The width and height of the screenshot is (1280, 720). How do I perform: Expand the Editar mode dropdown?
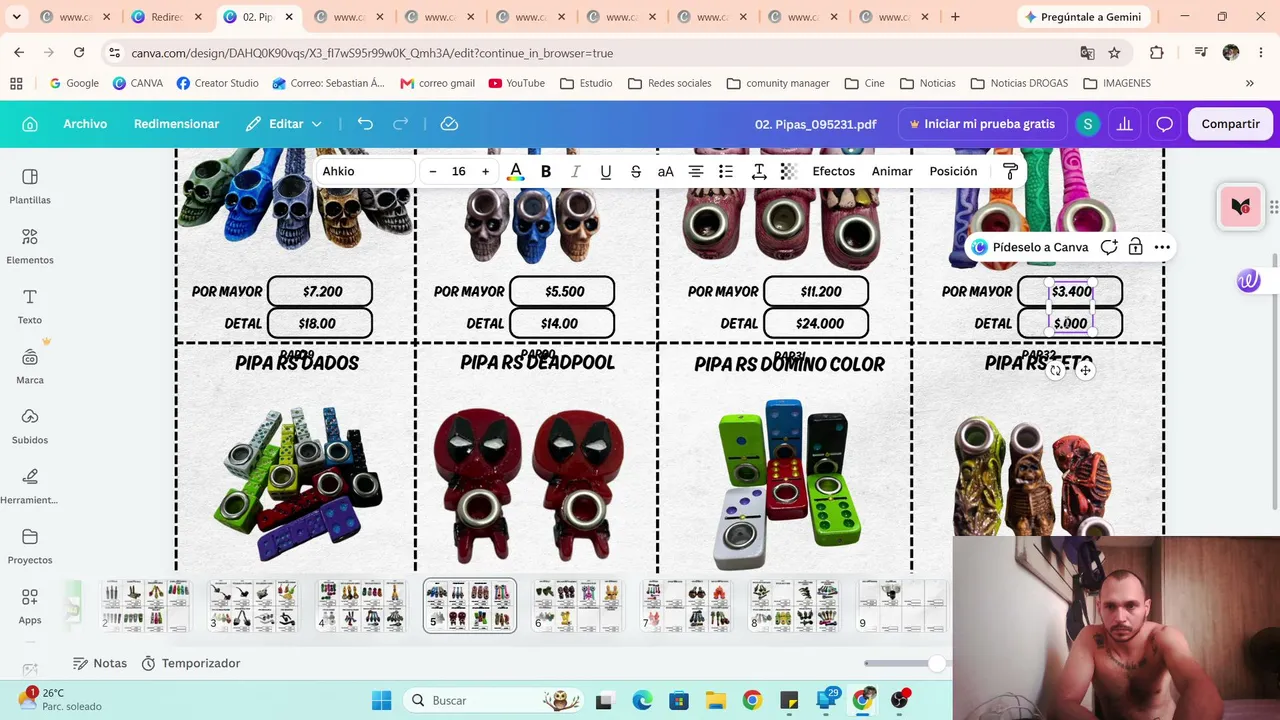(x=285, y=124)
